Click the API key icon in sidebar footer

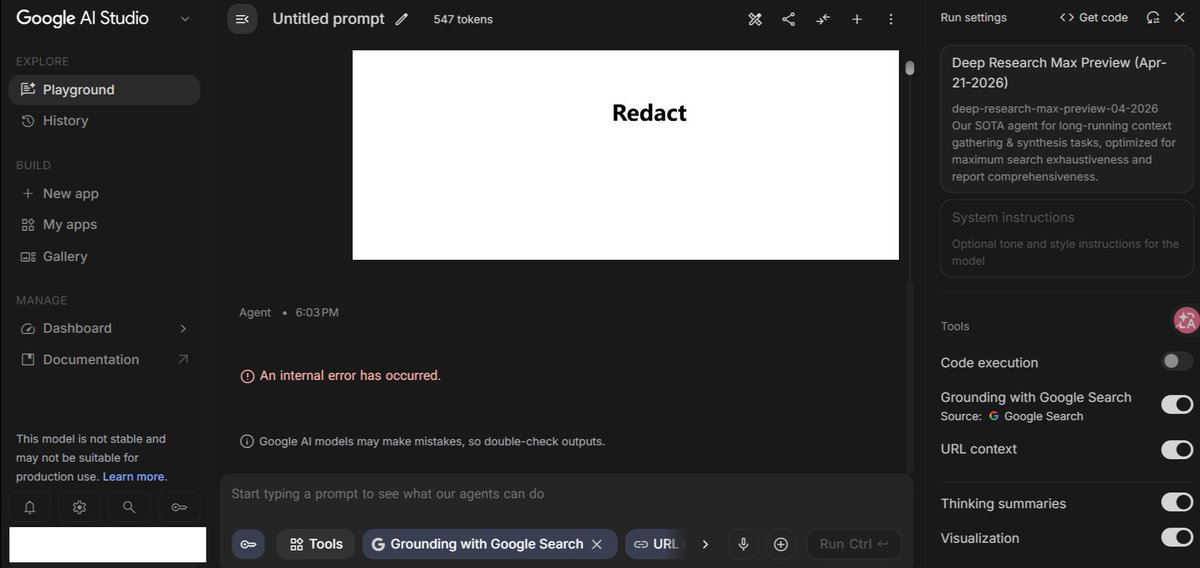tap(179, 507)
